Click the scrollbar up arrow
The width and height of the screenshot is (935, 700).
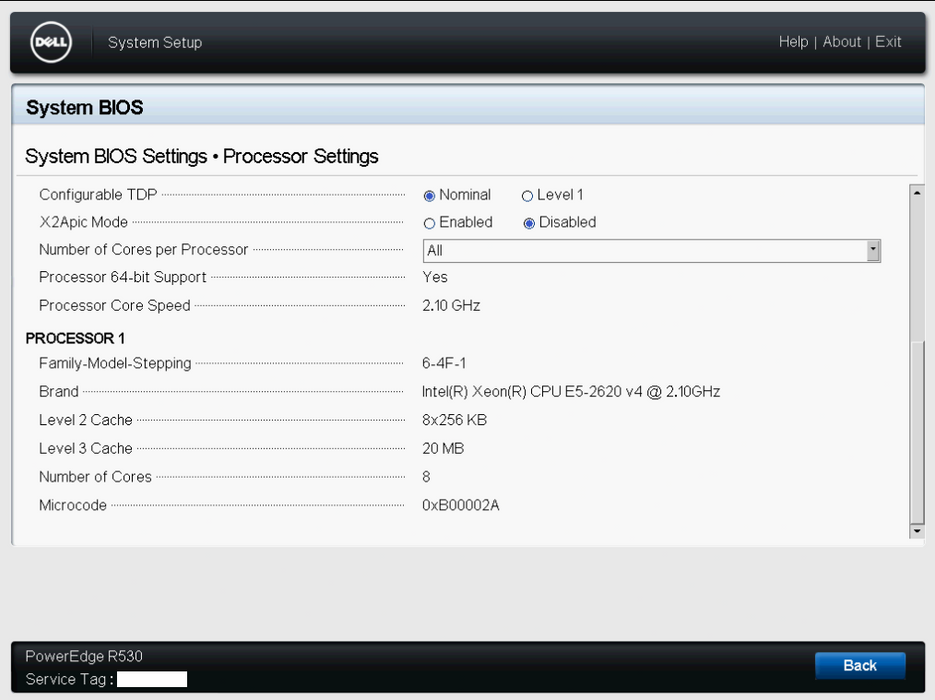(917, 193)
